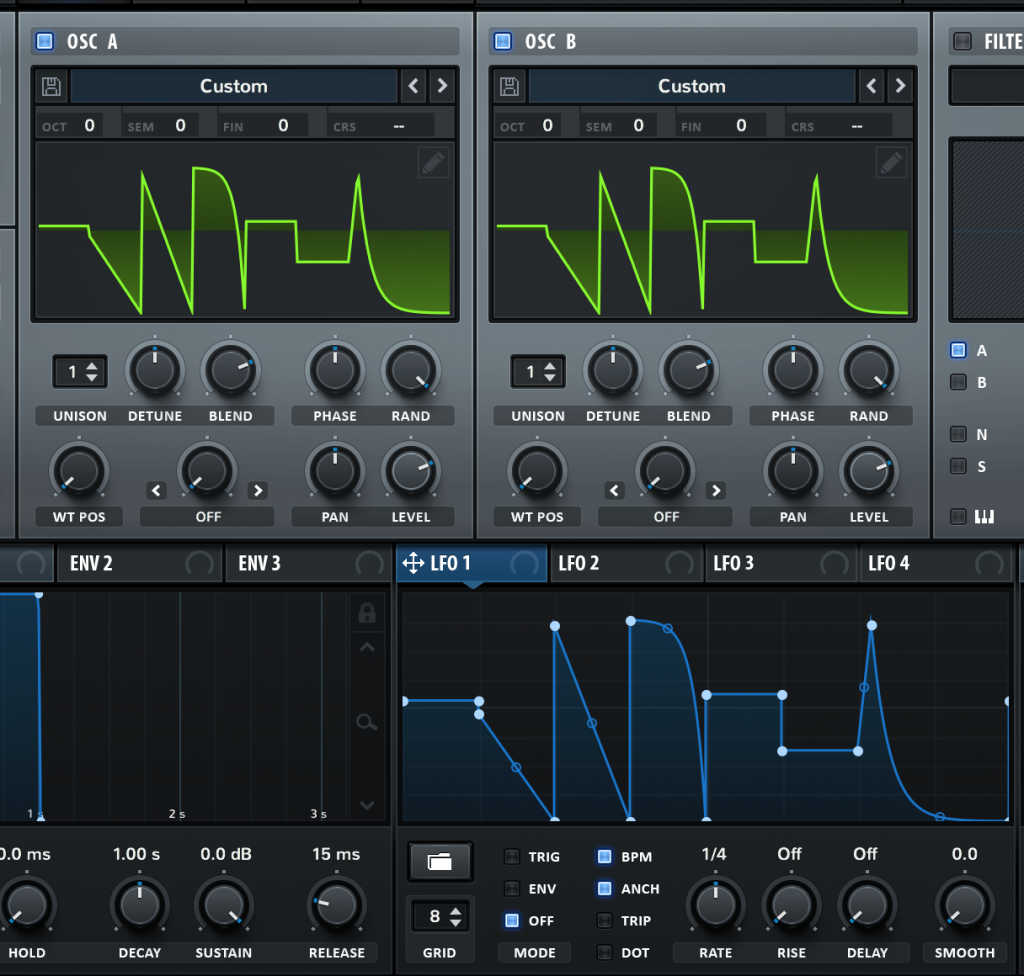
Task: Click the OSC B save wavetable icon
Action: tap(509, 86)
